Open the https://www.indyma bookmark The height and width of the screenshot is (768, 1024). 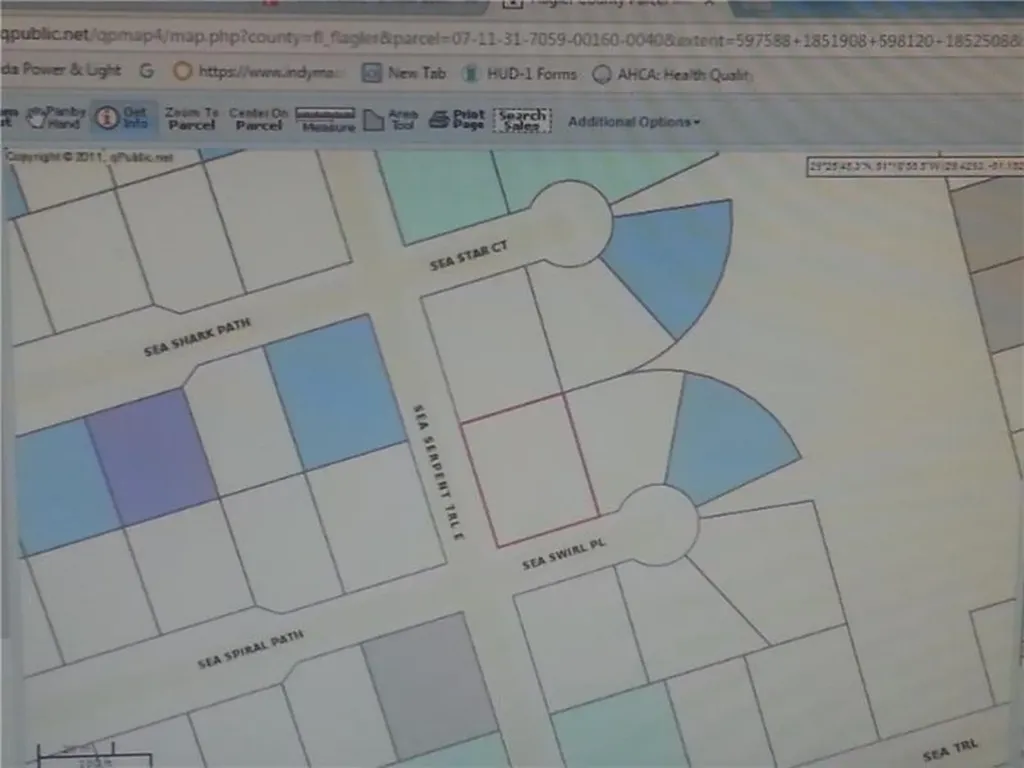257,71
